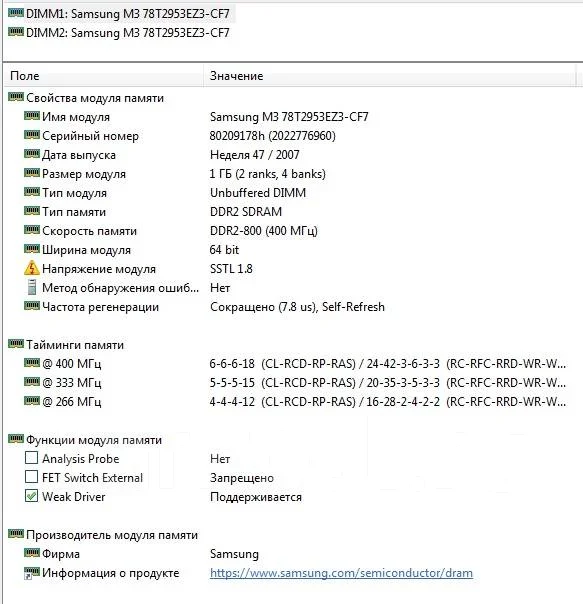
Task: Select the Напряжение модуля row label
Action: click(x=99, y=269)
